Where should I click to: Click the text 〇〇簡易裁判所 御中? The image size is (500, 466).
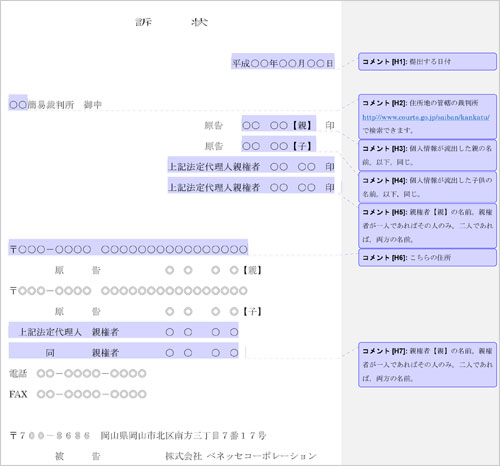[x=55, y=105]
